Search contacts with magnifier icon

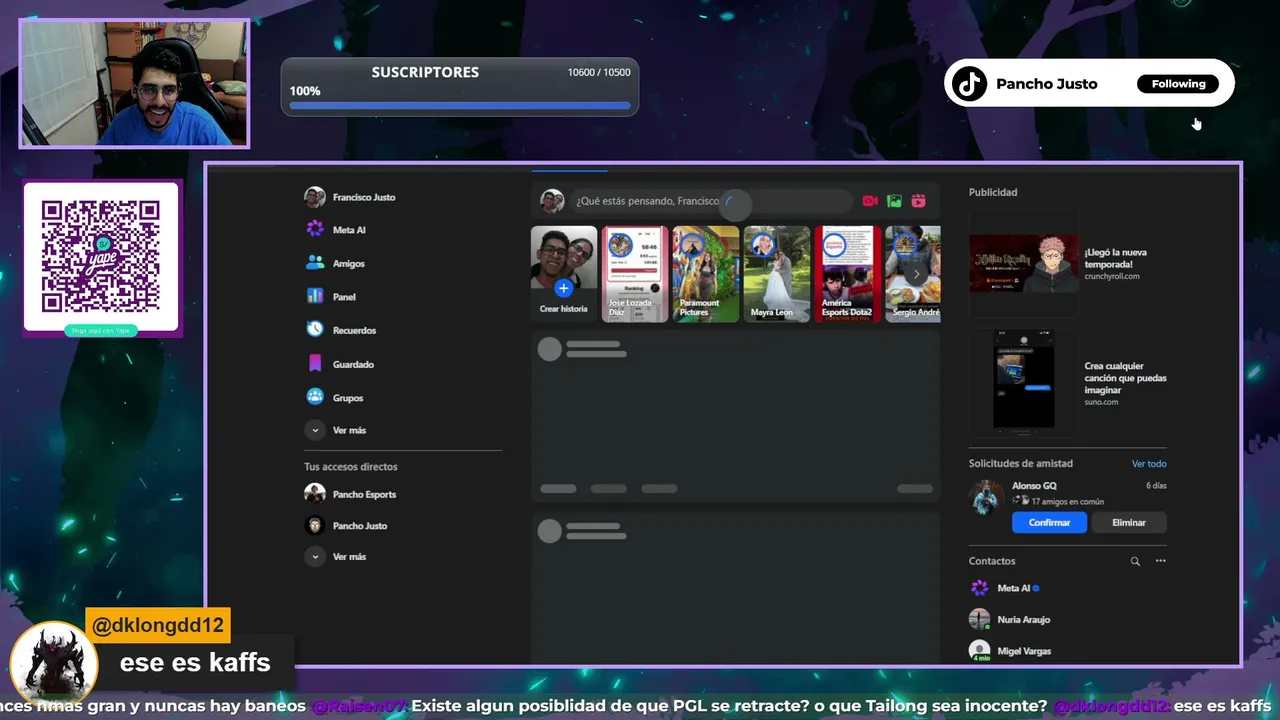click(x=1135, y=561)
